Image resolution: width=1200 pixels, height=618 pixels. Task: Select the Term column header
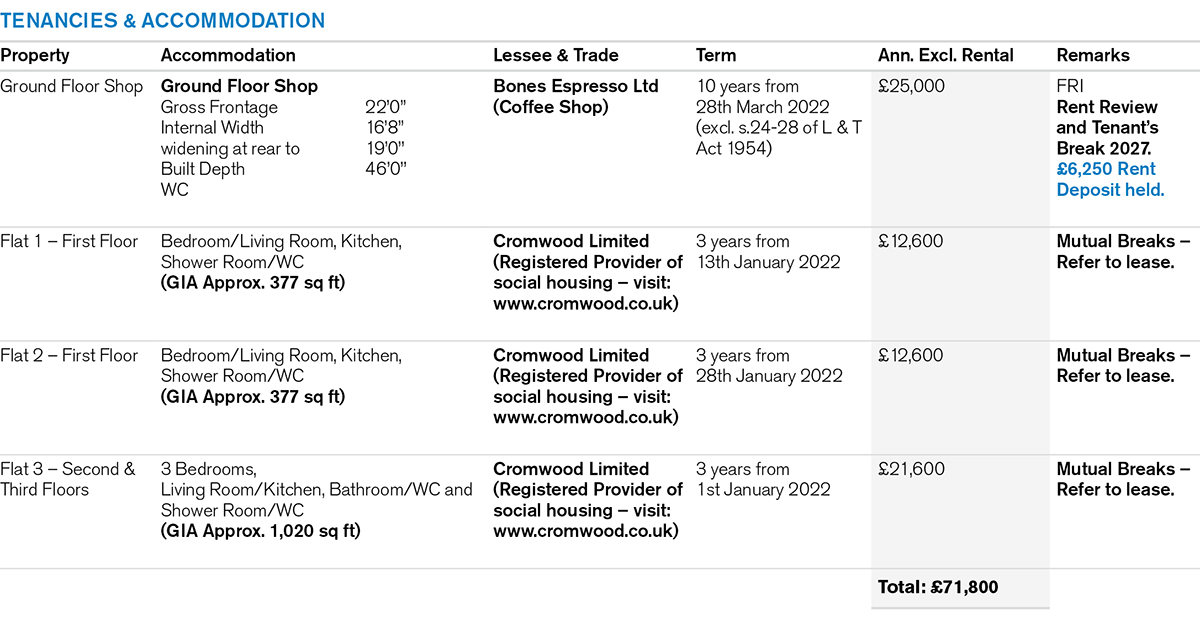(x=716, y=56)
